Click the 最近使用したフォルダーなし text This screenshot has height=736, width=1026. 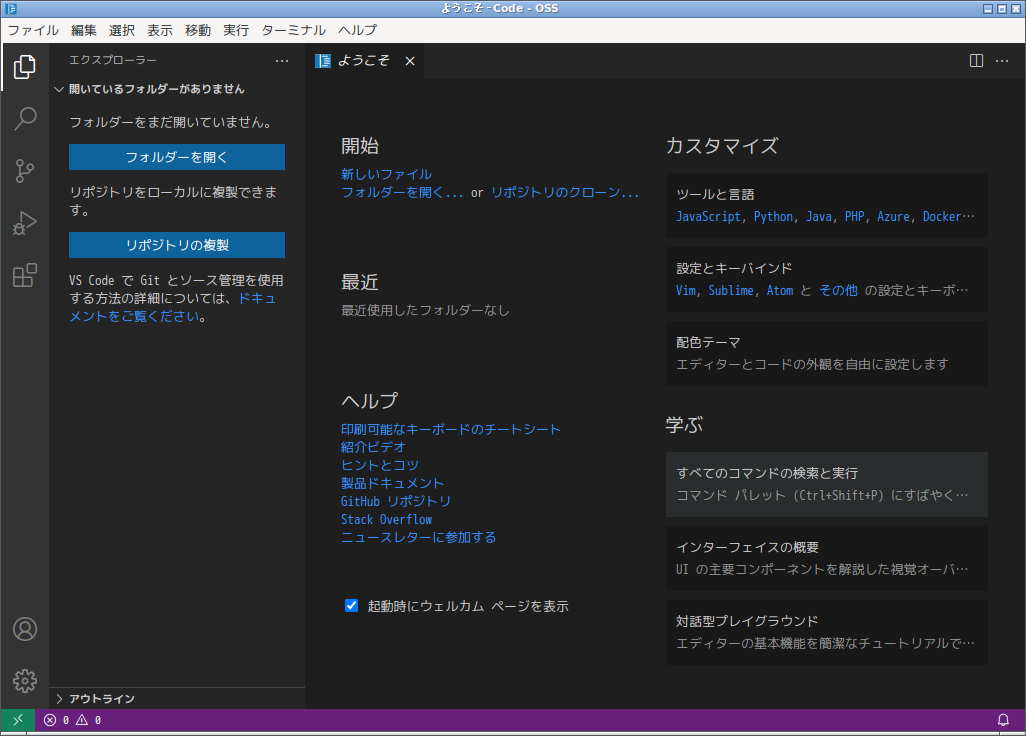click(425, 310)
